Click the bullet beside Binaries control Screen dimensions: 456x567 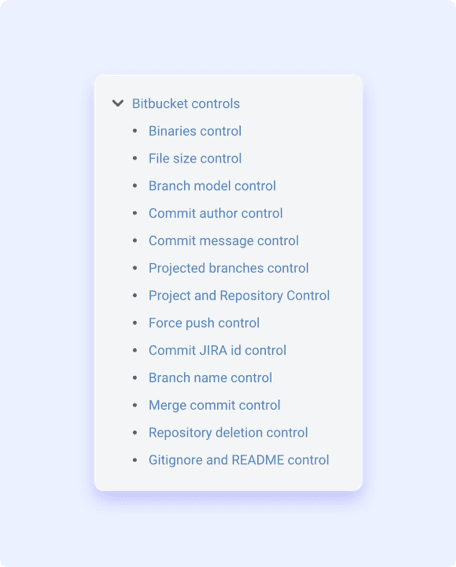click(135, 131)
